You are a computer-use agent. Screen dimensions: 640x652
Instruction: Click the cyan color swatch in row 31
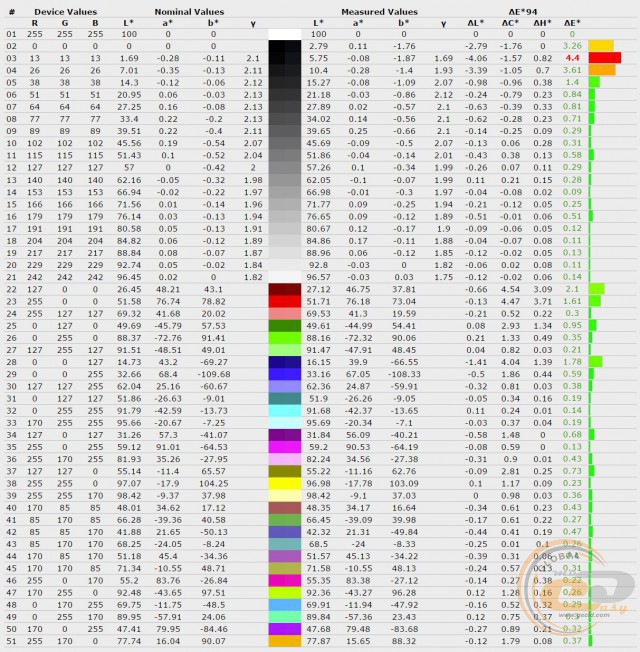click(x=285, y=397)
